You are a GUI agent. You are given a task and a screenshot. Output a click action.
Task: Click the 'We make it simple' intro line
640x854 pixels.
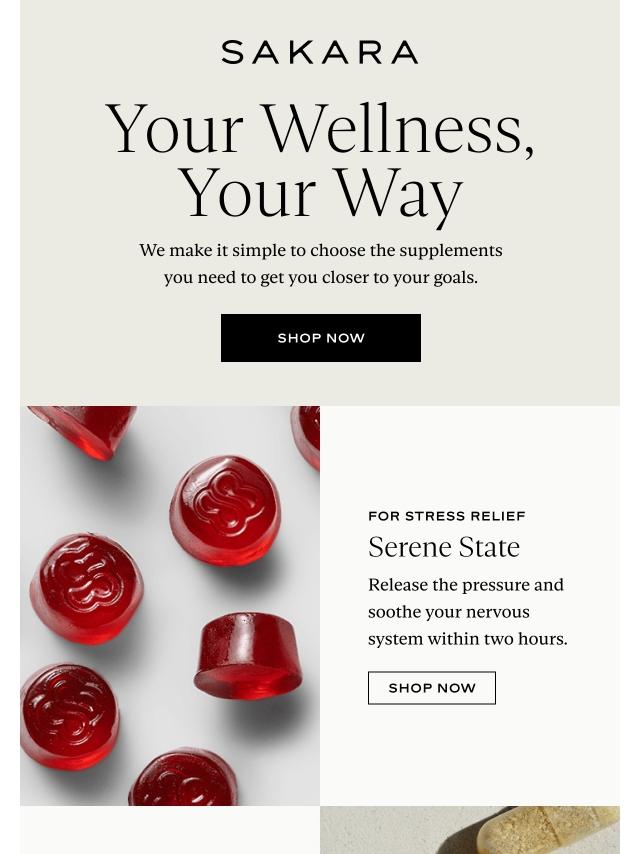[x=321, y=251]
